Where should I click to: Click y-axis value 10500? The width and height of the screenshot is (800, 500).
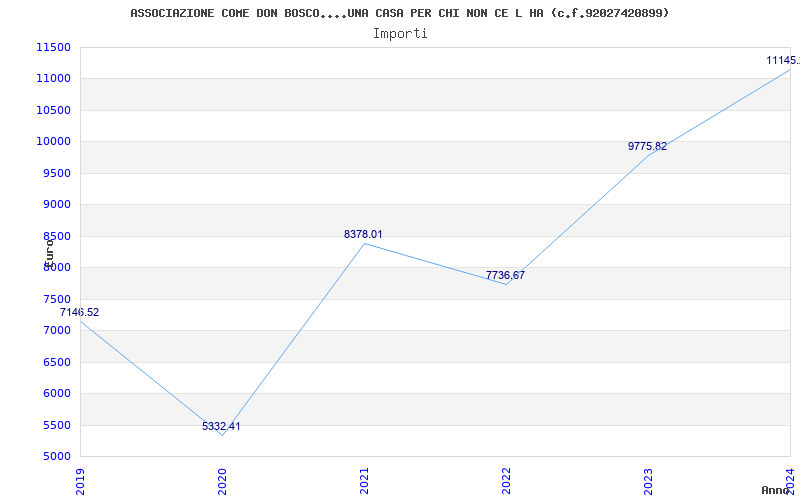[53, 110]
